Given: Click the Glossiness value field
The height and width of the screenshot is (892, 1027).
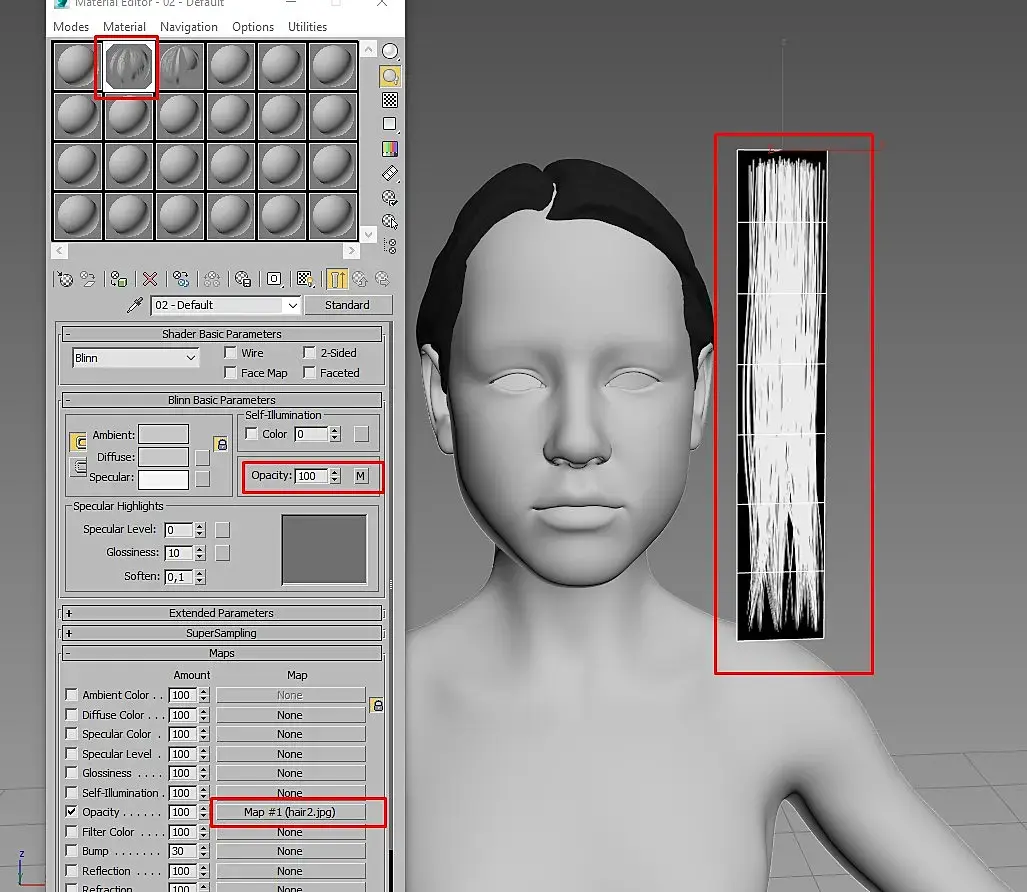Looking at the screenshot, I should 179,553.
